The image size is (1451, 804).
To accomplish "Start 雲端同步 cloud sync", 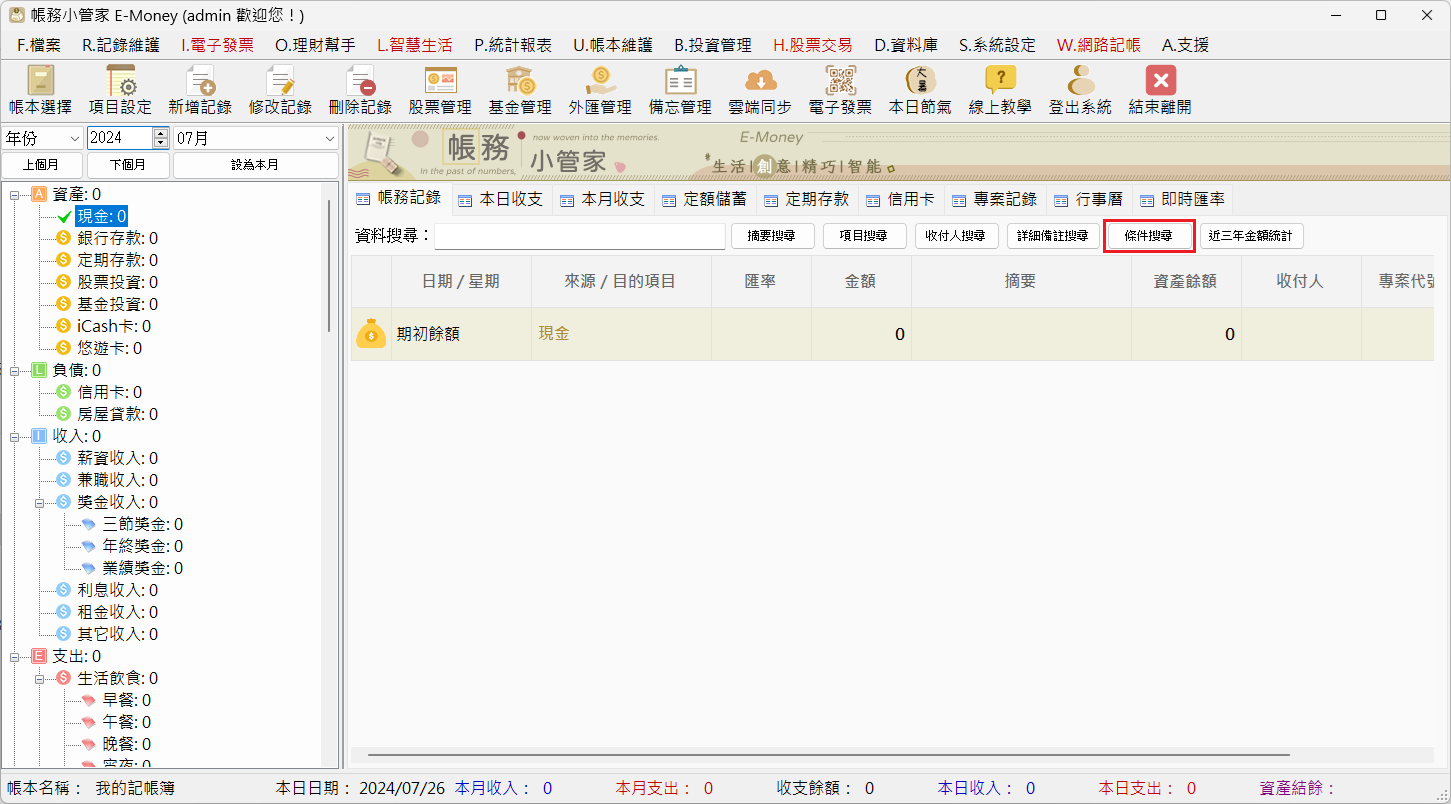I will point(760,90).
